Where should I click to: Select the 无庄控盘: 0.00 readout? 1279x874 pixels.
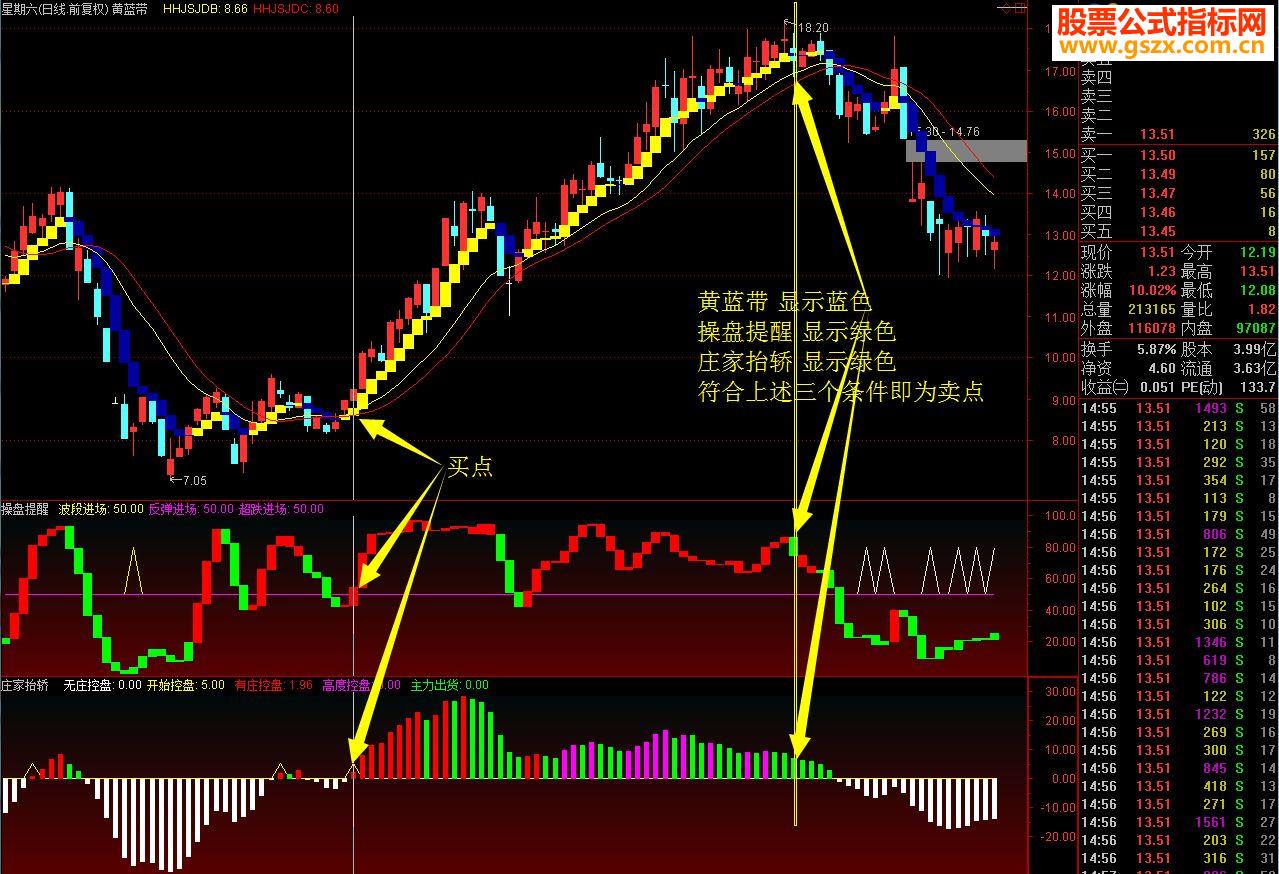click(102, 686)
